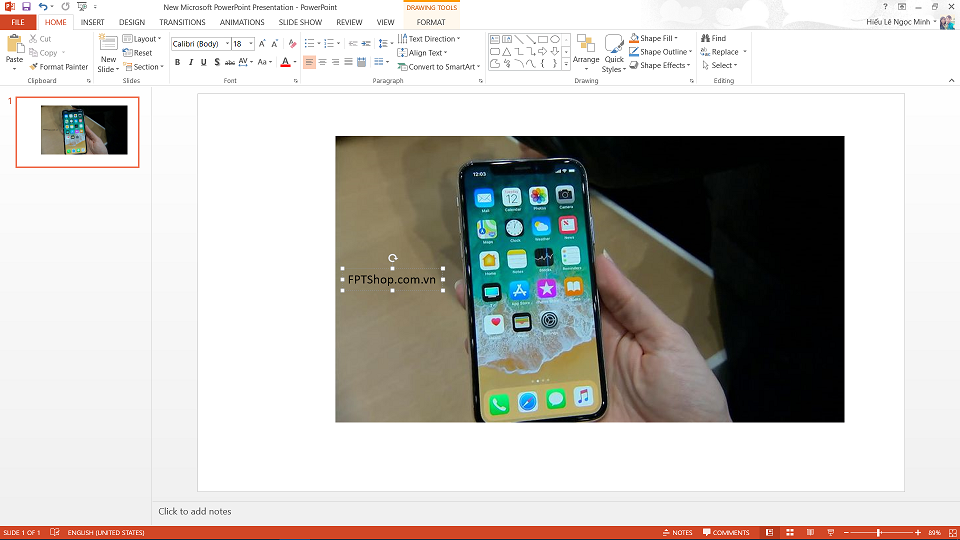The height and width of the screenshot is (540, 960).
Task: Fit slide to current window icon
Action: (x=953, y=533)
